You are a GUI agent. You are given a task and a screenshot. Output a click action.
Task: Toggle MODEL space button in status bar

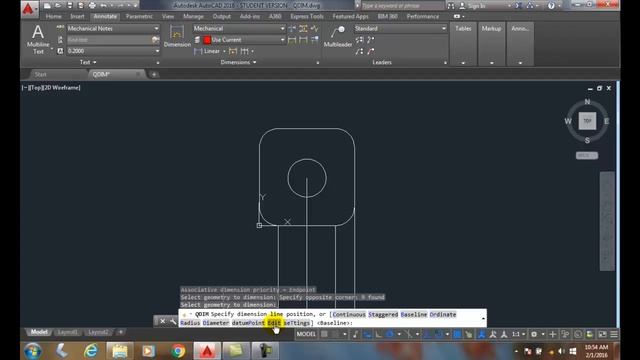[x=306, y=334]
